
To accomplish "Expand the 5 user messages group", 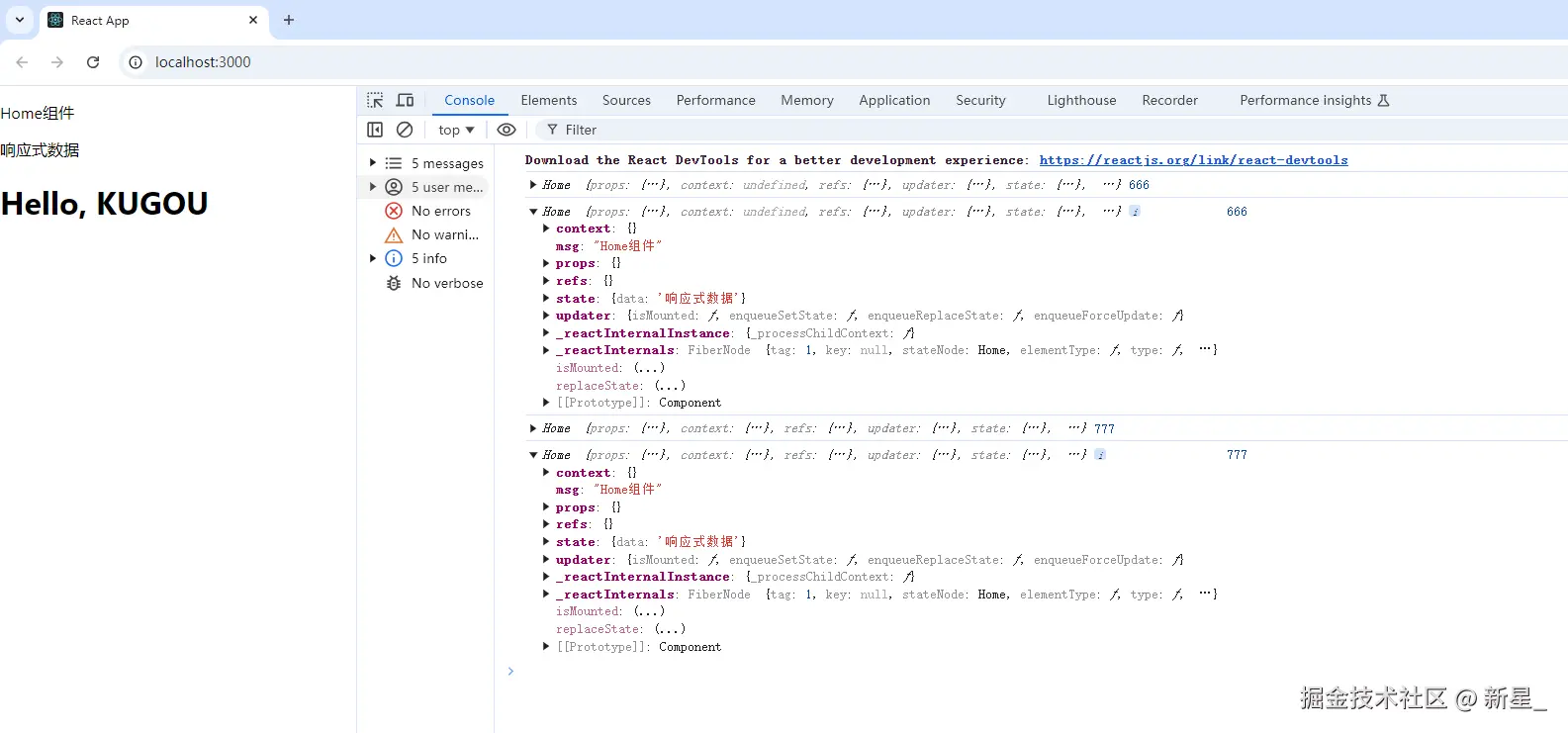I will pos(373,187).
